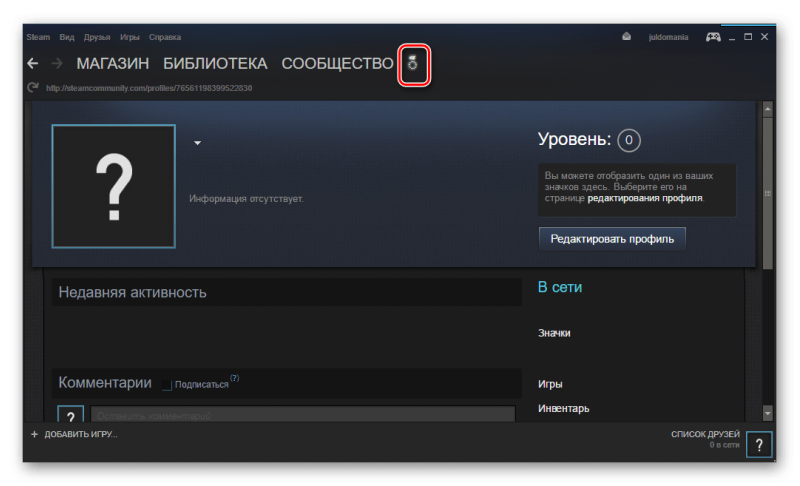Image resolution: width=800 pixels, height=486 pixels.
Task: Click the scrollbar up arrow
Action: pyautogui.click(x=767, y=109)
